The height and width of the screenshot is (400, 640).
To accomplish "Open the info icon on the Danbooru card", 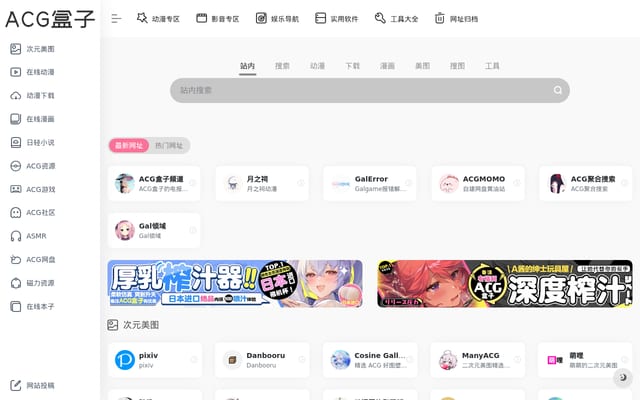I will (x=302, y=360).
